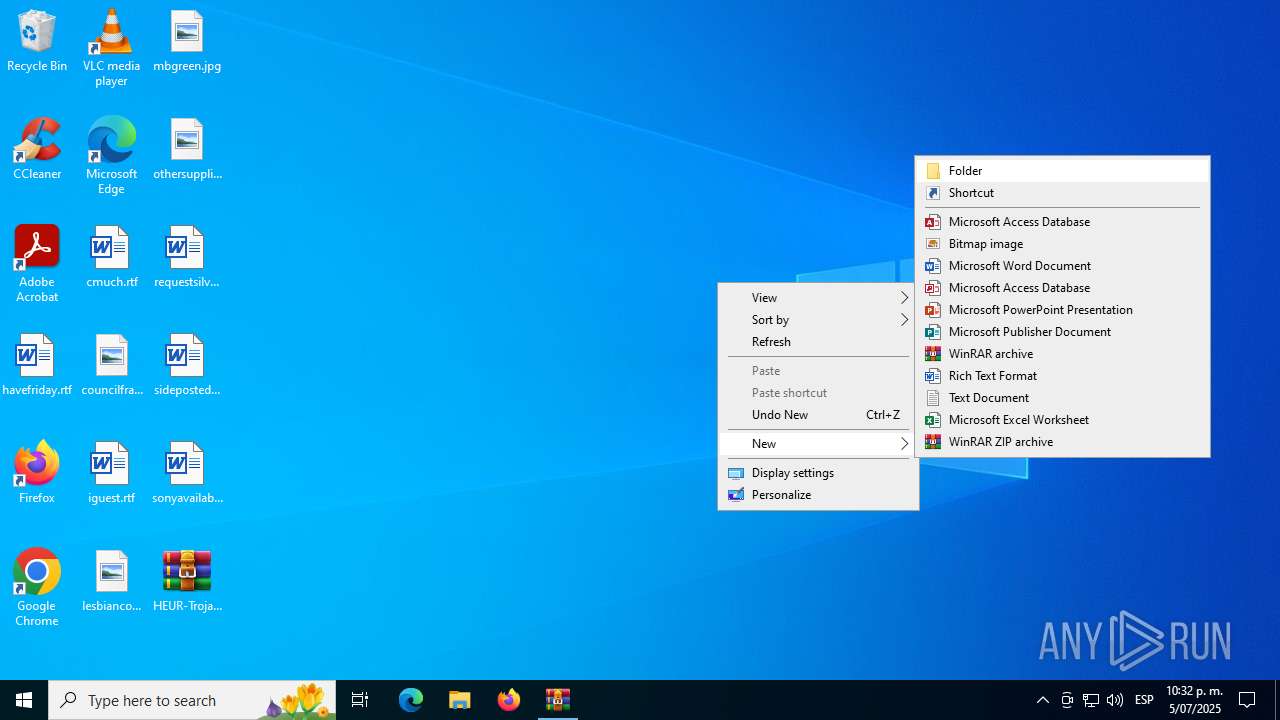This screenshot has height=720, width=1280.
Task: Select the cmuch.rtf desktop file
Action: (x=111, y=258)
